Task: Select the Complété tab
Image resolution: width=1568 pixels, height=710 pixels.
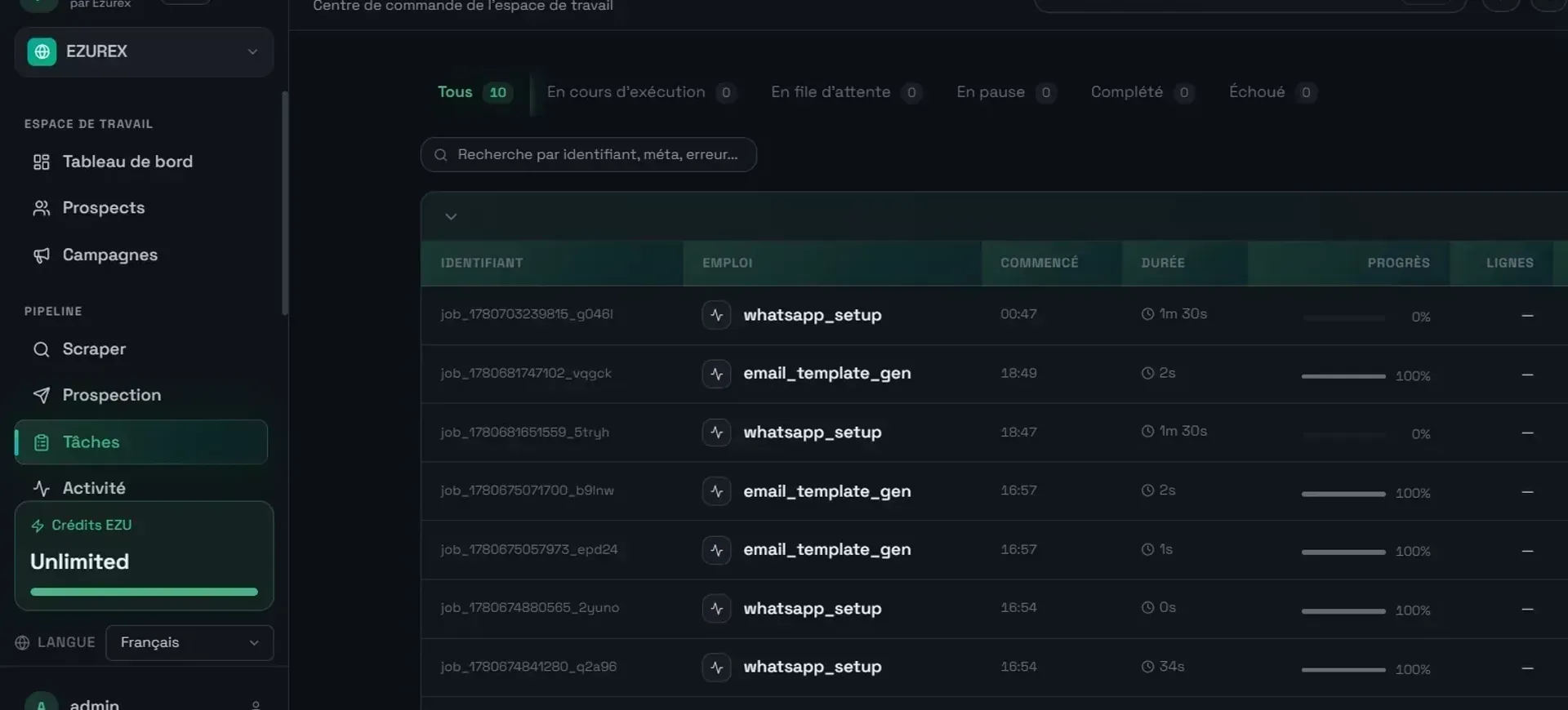Action: [x=1142, y=92]
